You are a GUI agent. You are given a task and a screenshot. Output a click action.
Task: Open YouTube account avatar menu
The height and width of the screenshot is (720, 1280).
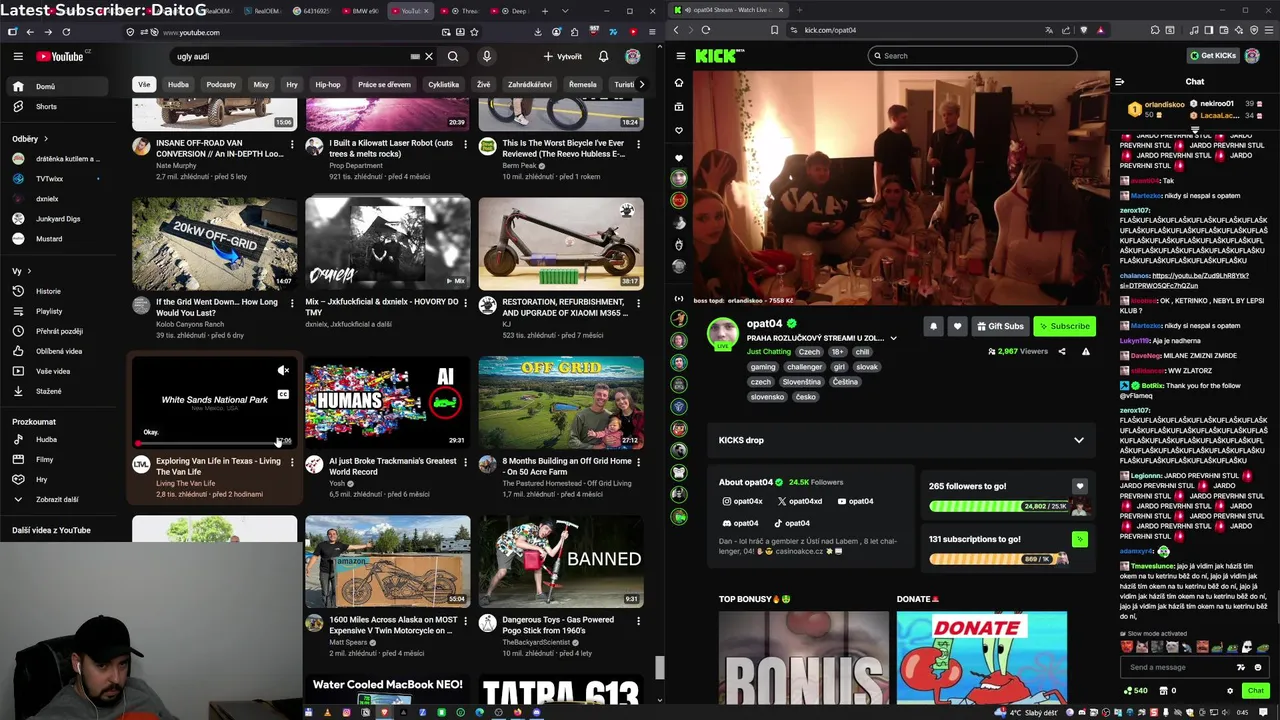pos(632,57)
